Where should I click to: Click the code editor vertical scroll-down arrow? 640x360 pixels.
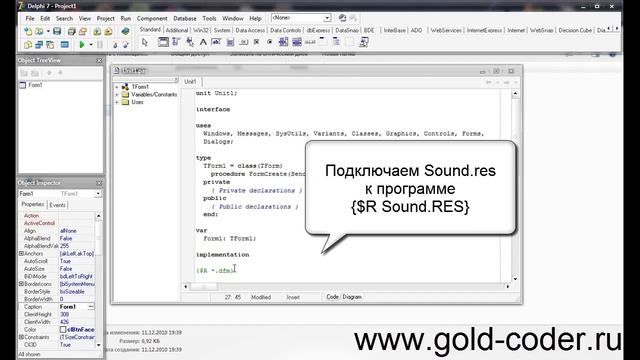click(515, 279)
